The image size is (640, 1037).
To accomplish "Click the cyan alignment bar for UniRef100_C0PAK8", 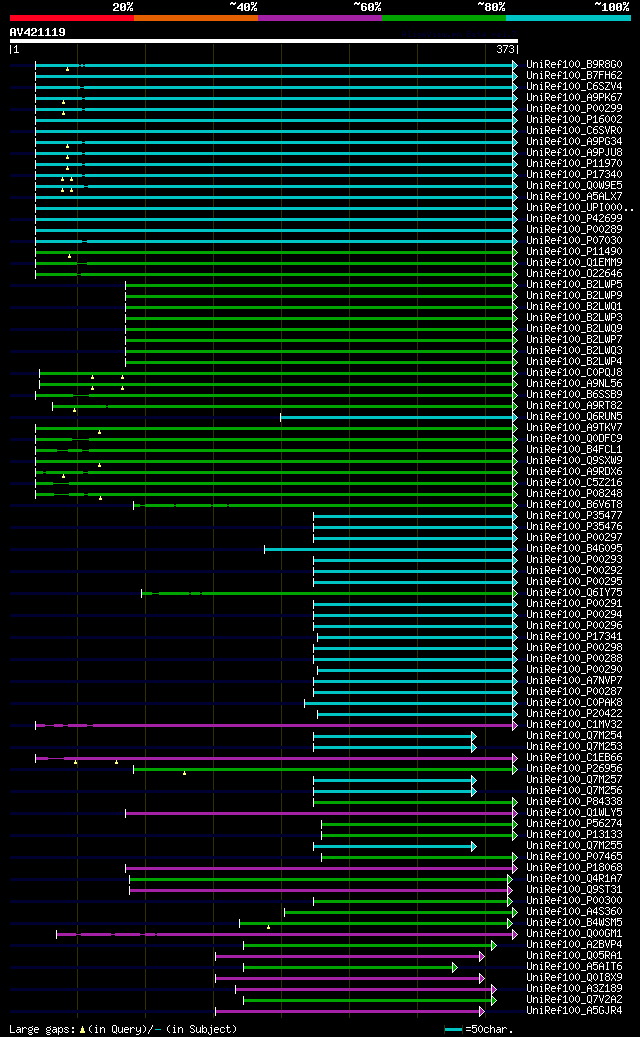I will [x=410, y=702].
